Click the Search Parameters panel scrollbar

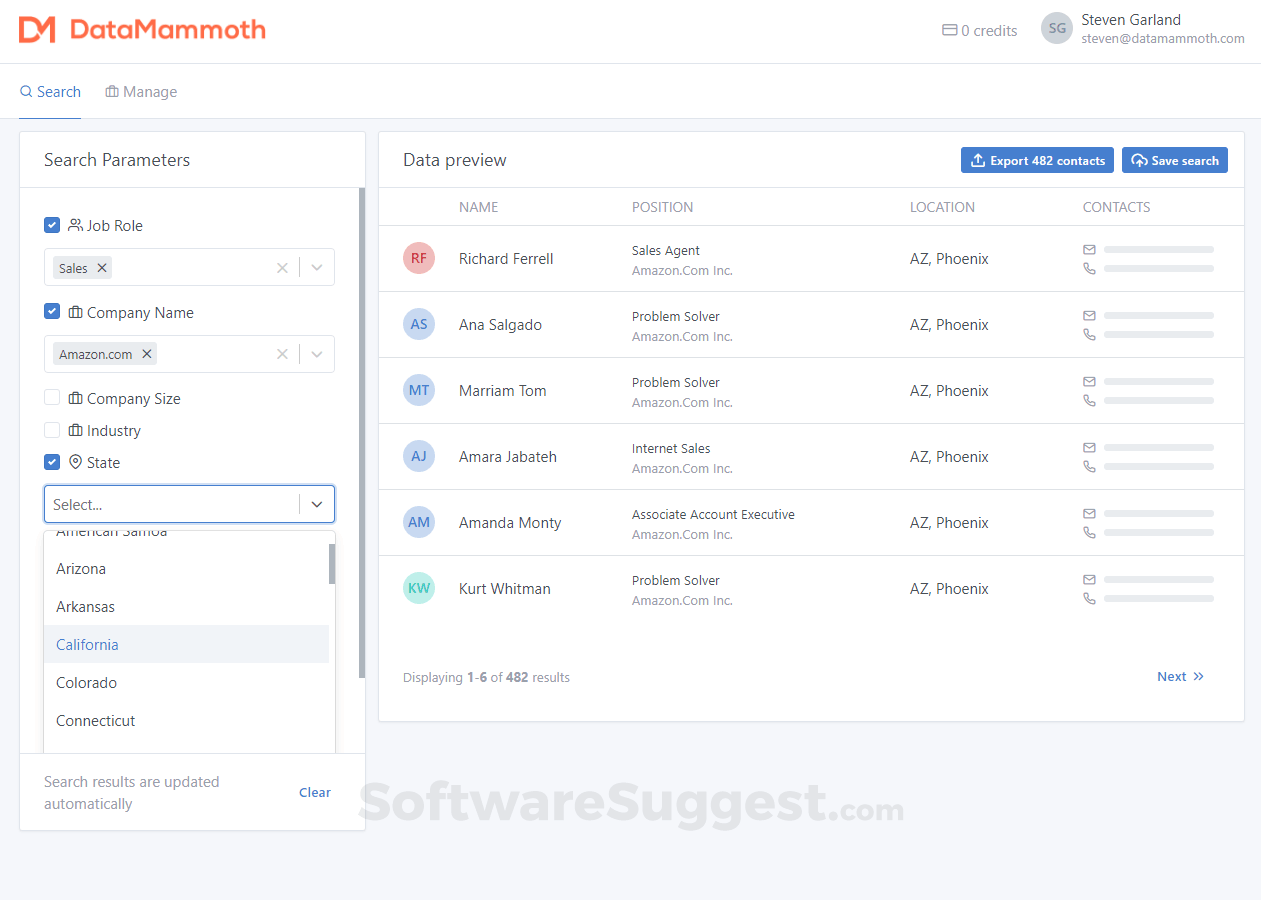362,433
